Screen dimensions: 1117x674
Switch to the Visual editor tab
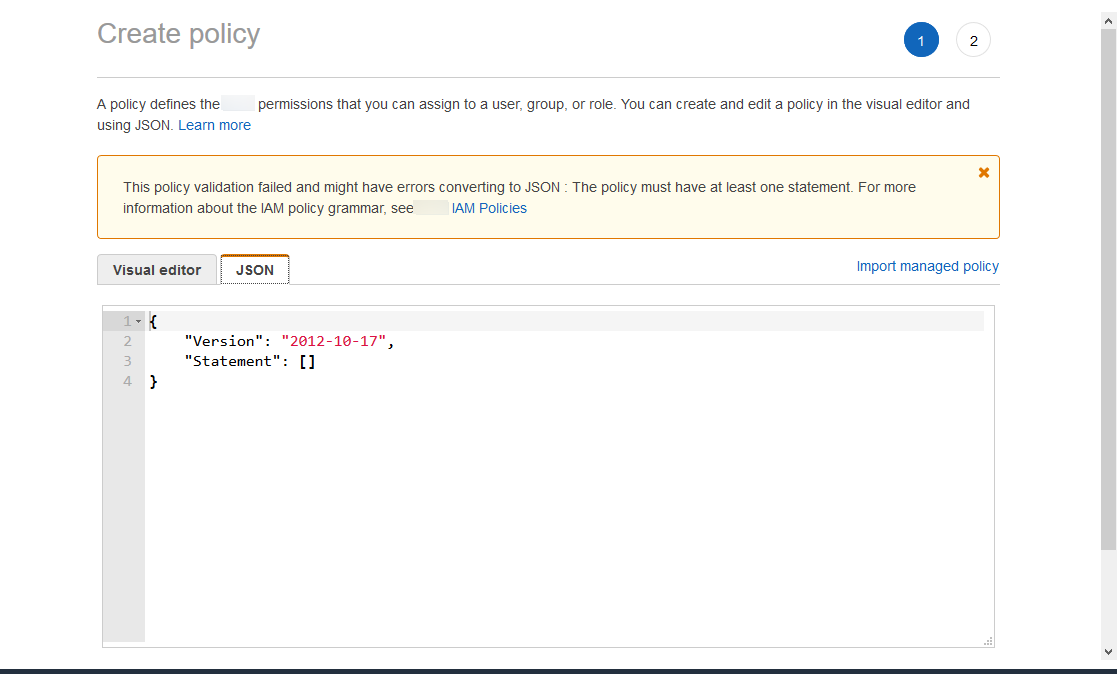(157, 270)
